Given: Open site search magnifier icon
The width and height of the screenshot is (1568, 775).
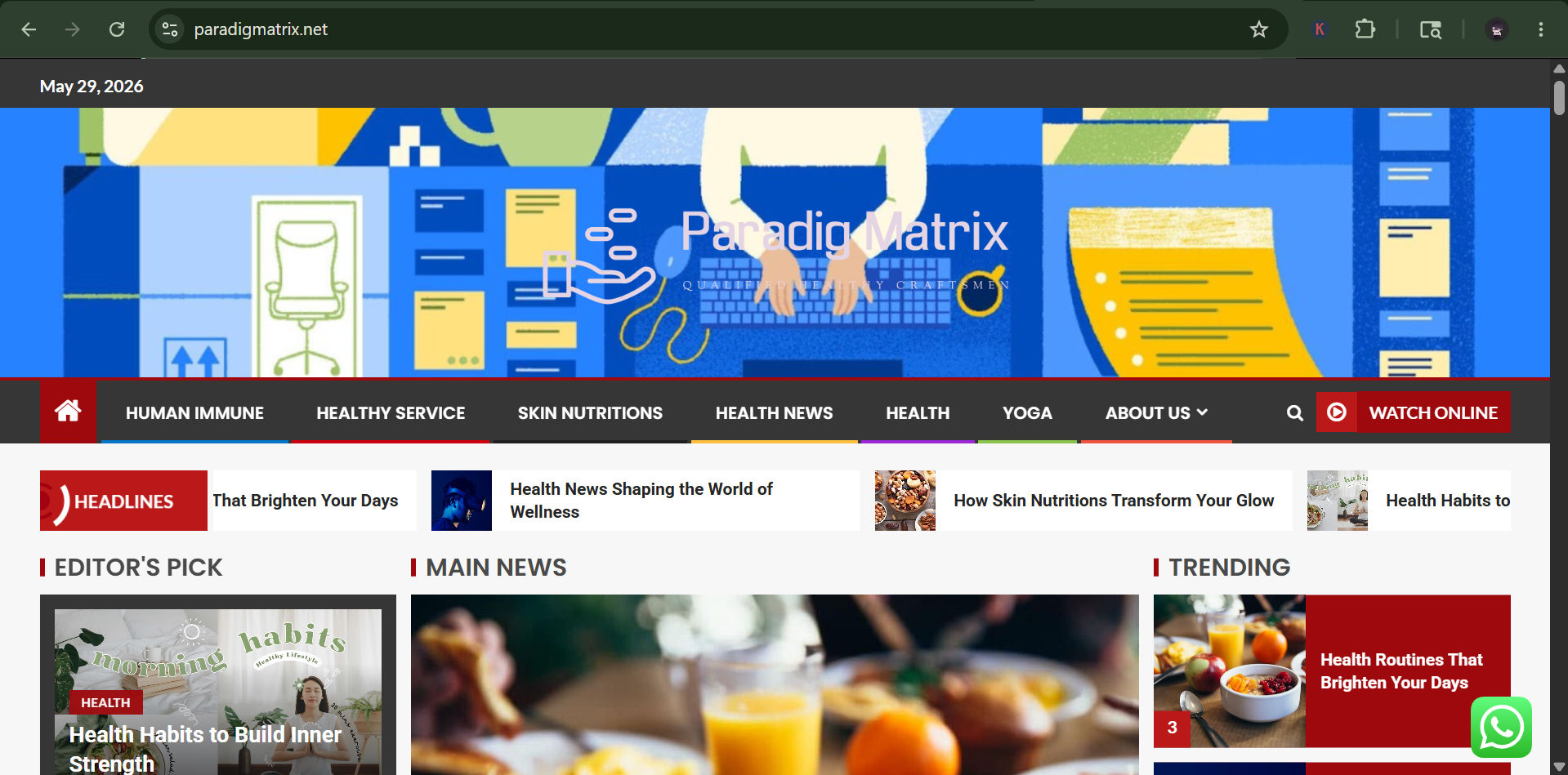Looking at the screenshot, I should pos(1294,413).
